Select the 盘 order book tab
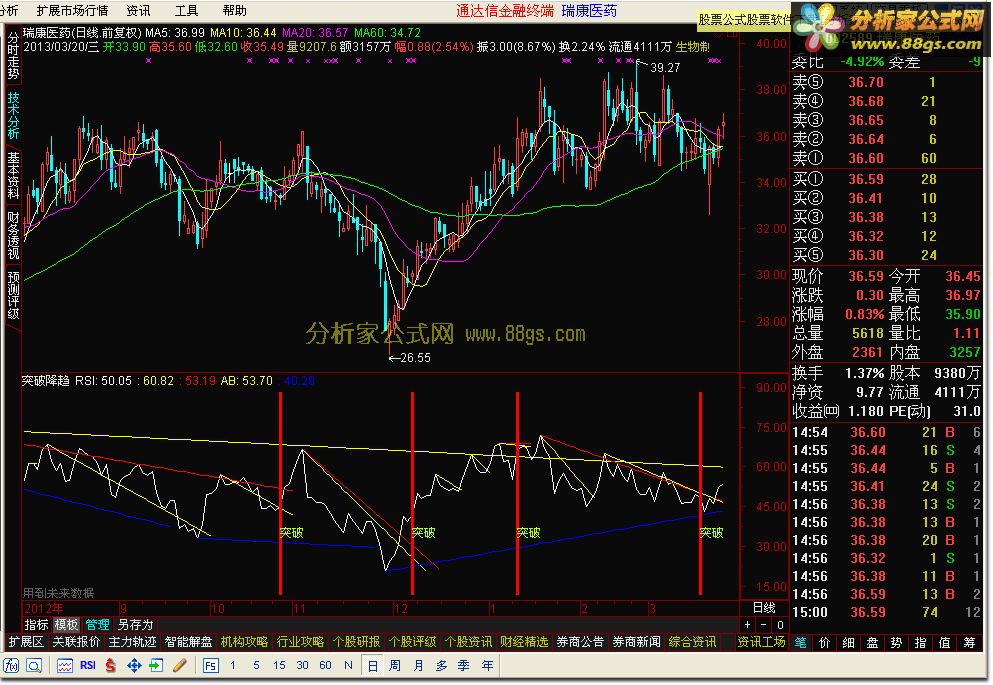 pyautogui.click(x=873, y=643)
